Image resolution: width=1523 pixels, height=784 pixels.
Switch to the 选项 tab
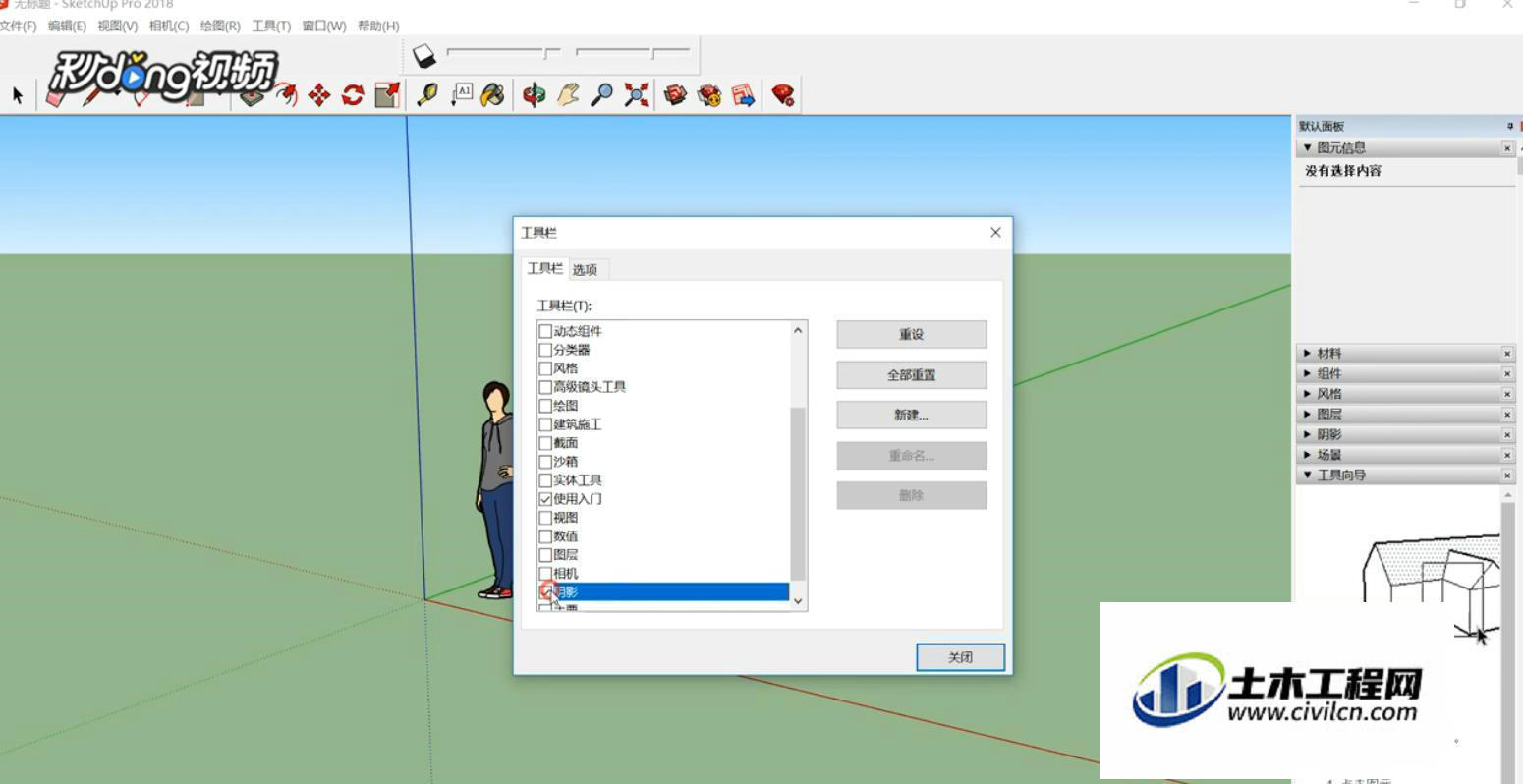coord(585,270)
